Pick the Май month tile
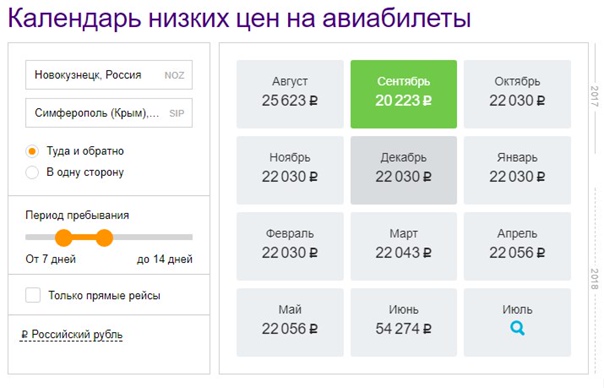The width and height of the screenshot is (604, 388). point(290,322)
